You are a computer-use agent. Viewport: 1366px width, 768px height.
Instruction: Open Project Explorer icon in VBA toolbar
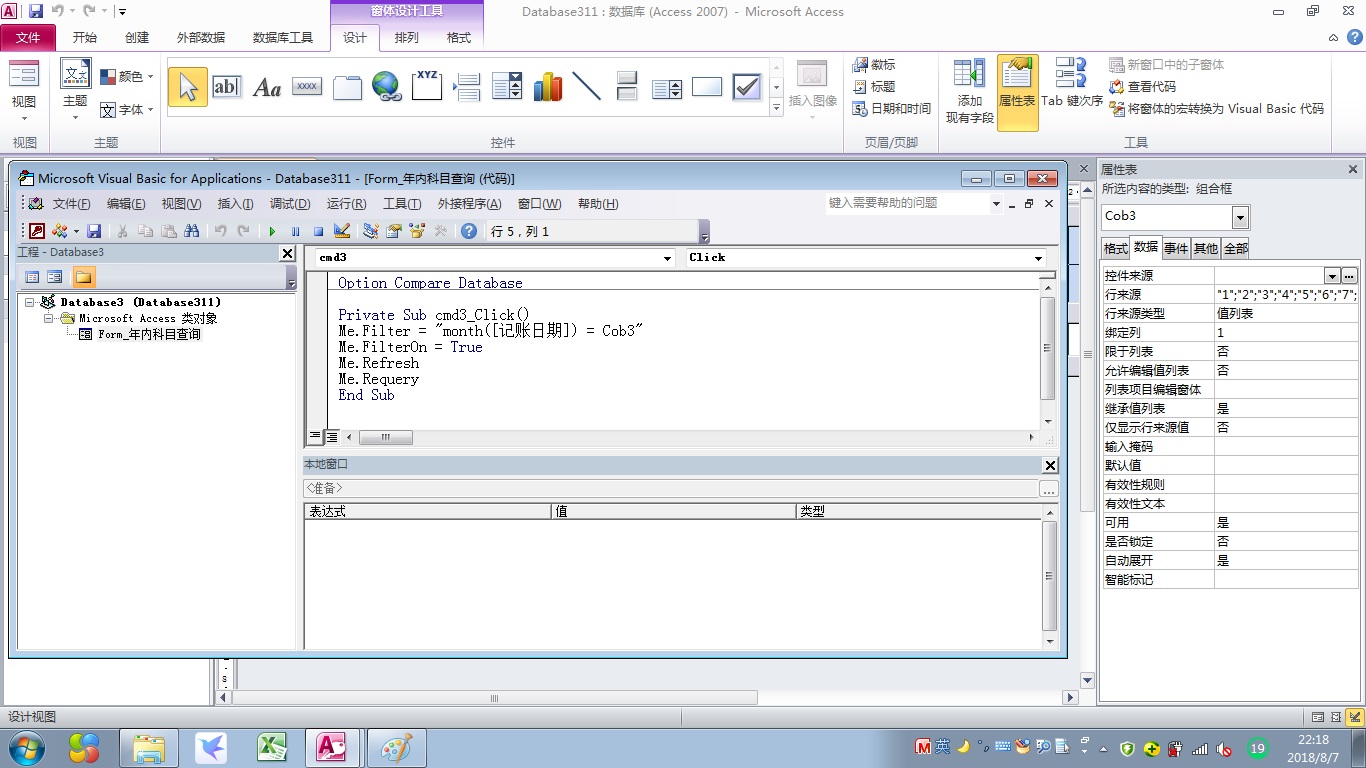(x=370, y=231)
